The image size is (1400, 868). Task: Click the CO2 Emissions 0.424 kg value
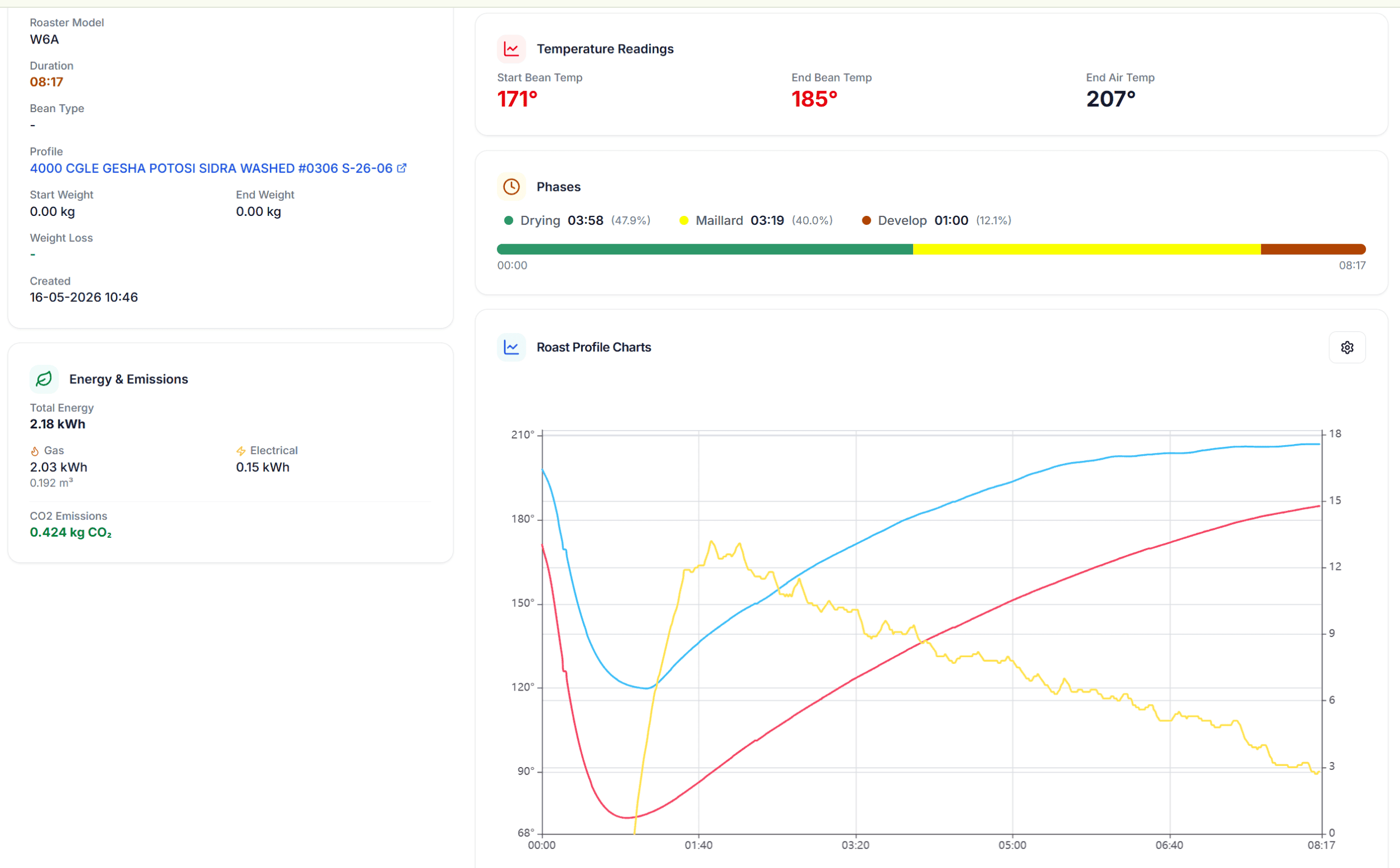(x=71, y=532)
